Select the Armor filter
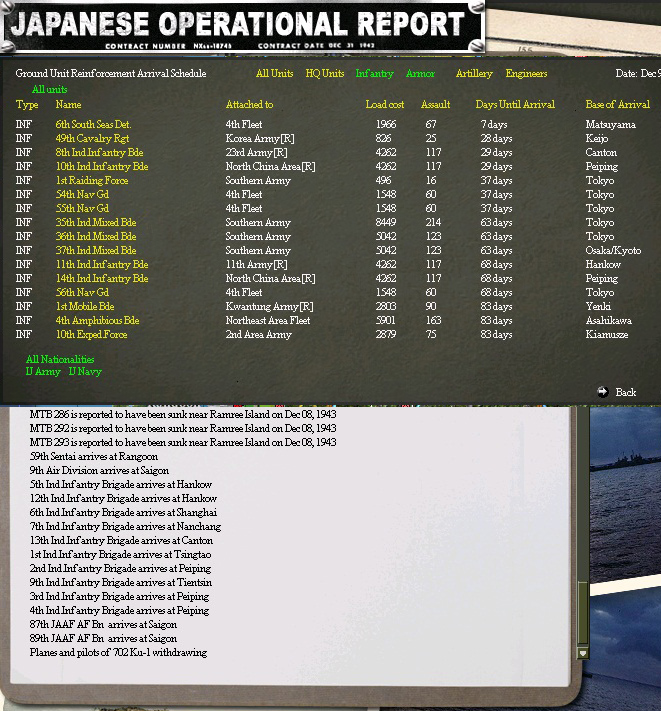 pos(420,73)
